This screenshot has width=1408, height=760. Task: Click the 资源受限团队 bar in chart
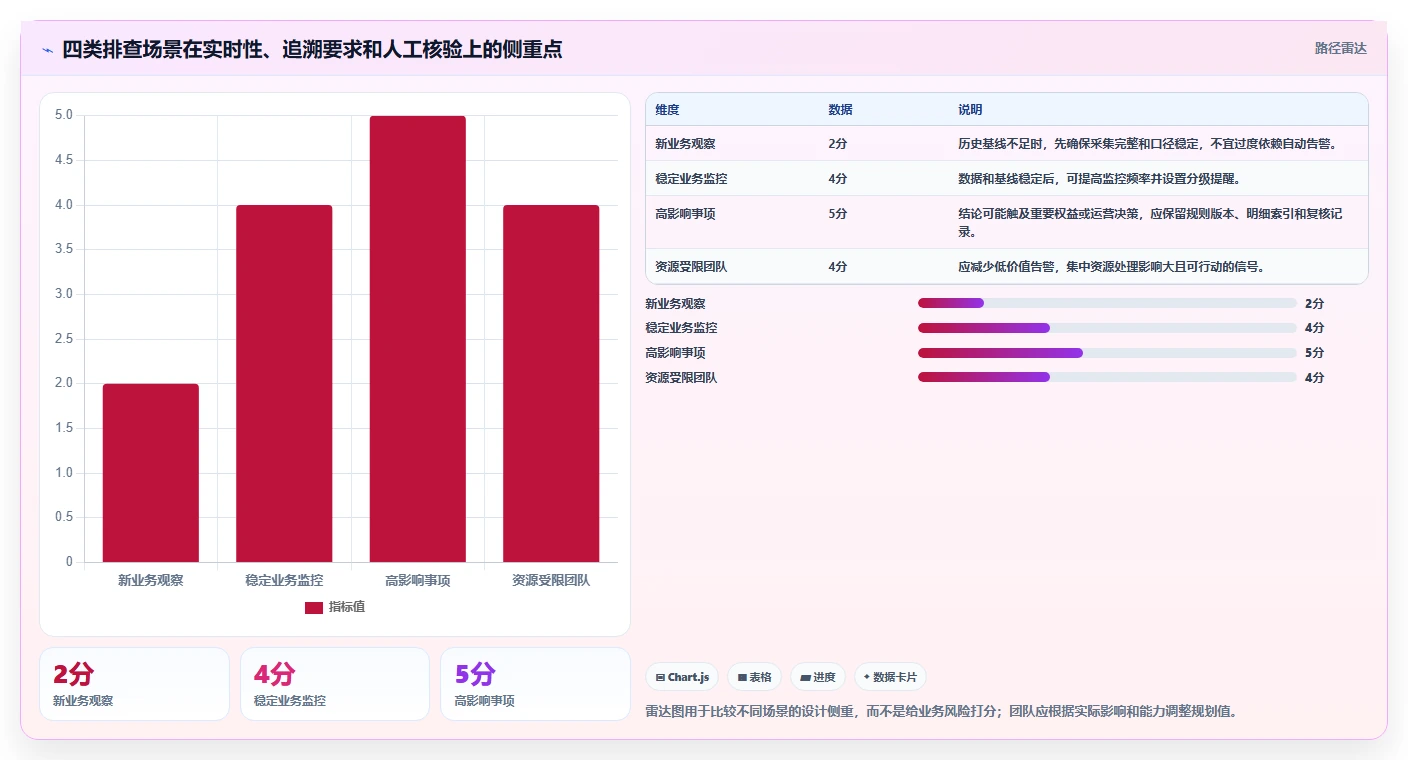point(551,384)
